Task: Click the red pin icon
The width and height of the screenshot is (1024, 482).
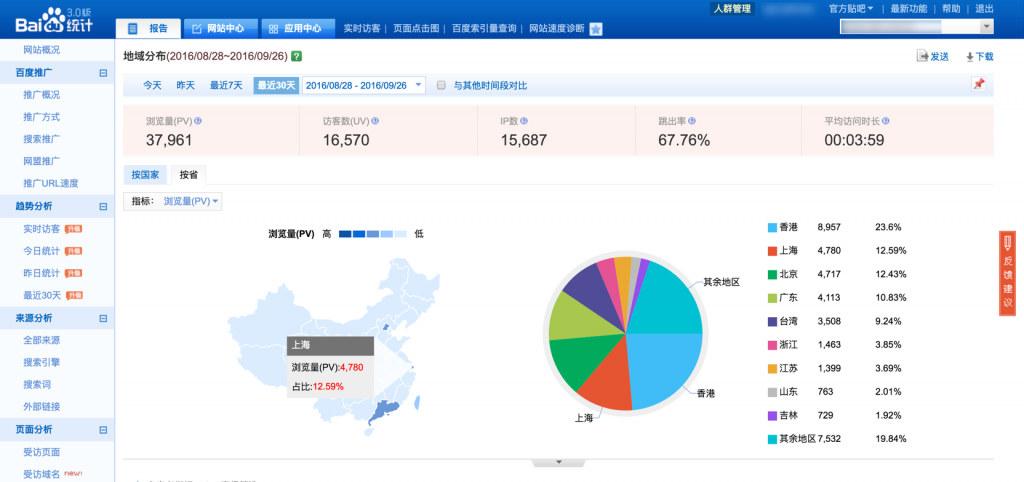Action: pos(978,84)
